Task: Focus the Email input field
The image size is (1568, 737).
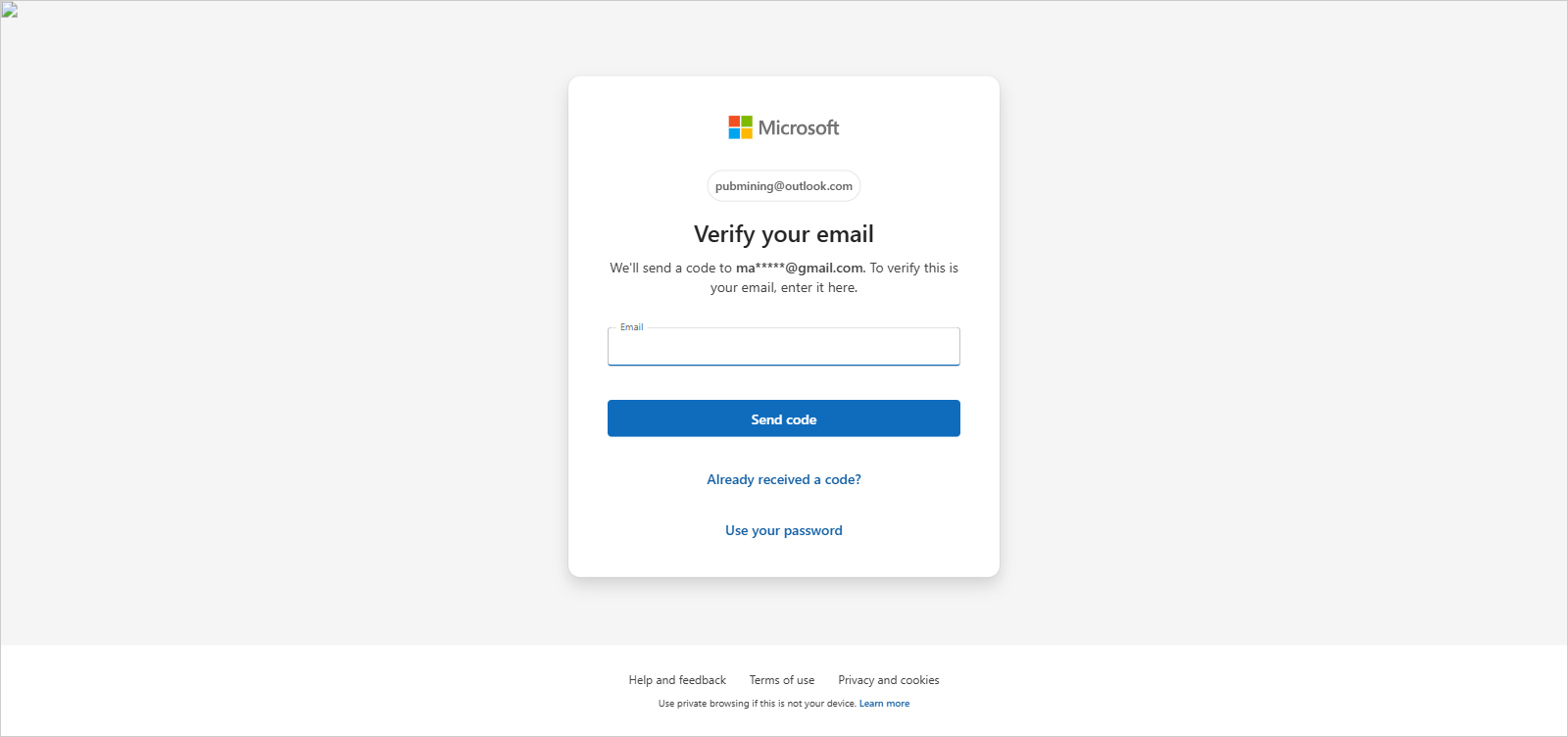Action: pyautogui.click(x=783, y=348)
